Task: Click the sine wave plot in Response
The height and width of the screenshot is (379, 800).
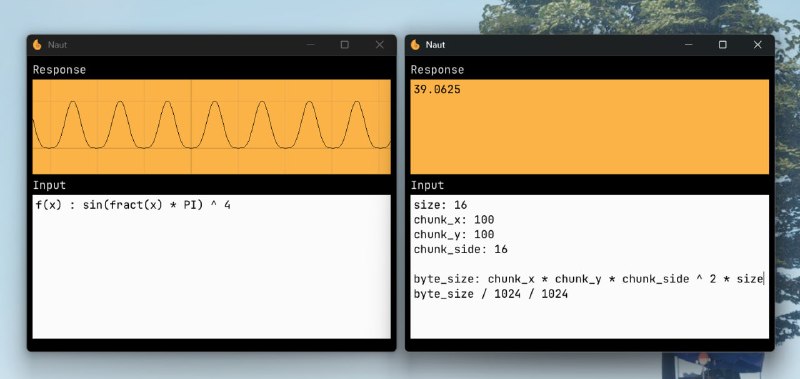Action: tap(211, 127)
